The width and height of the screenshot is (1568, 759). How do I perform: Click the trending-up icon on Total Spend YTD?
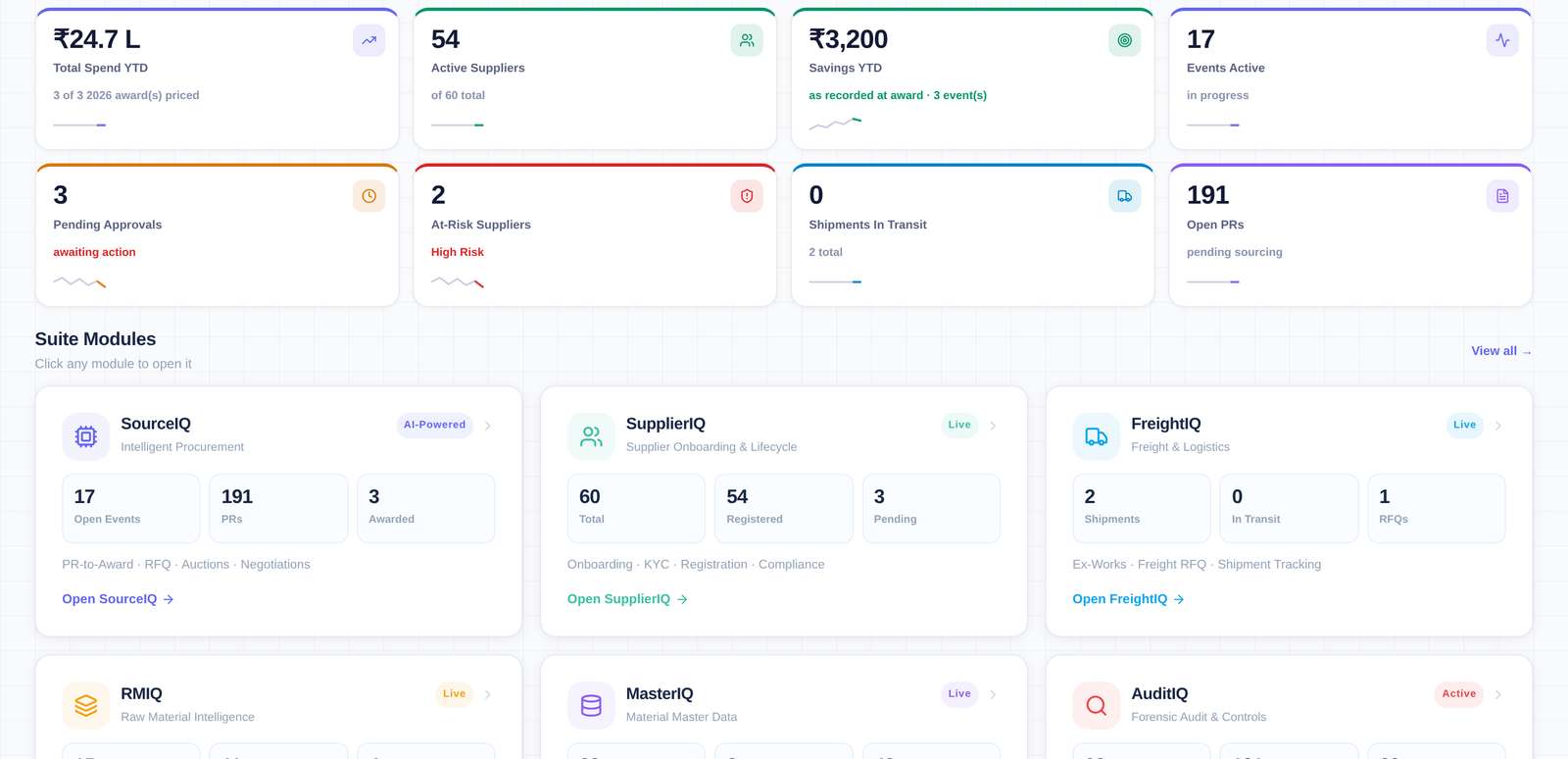(x=368, y=40)
